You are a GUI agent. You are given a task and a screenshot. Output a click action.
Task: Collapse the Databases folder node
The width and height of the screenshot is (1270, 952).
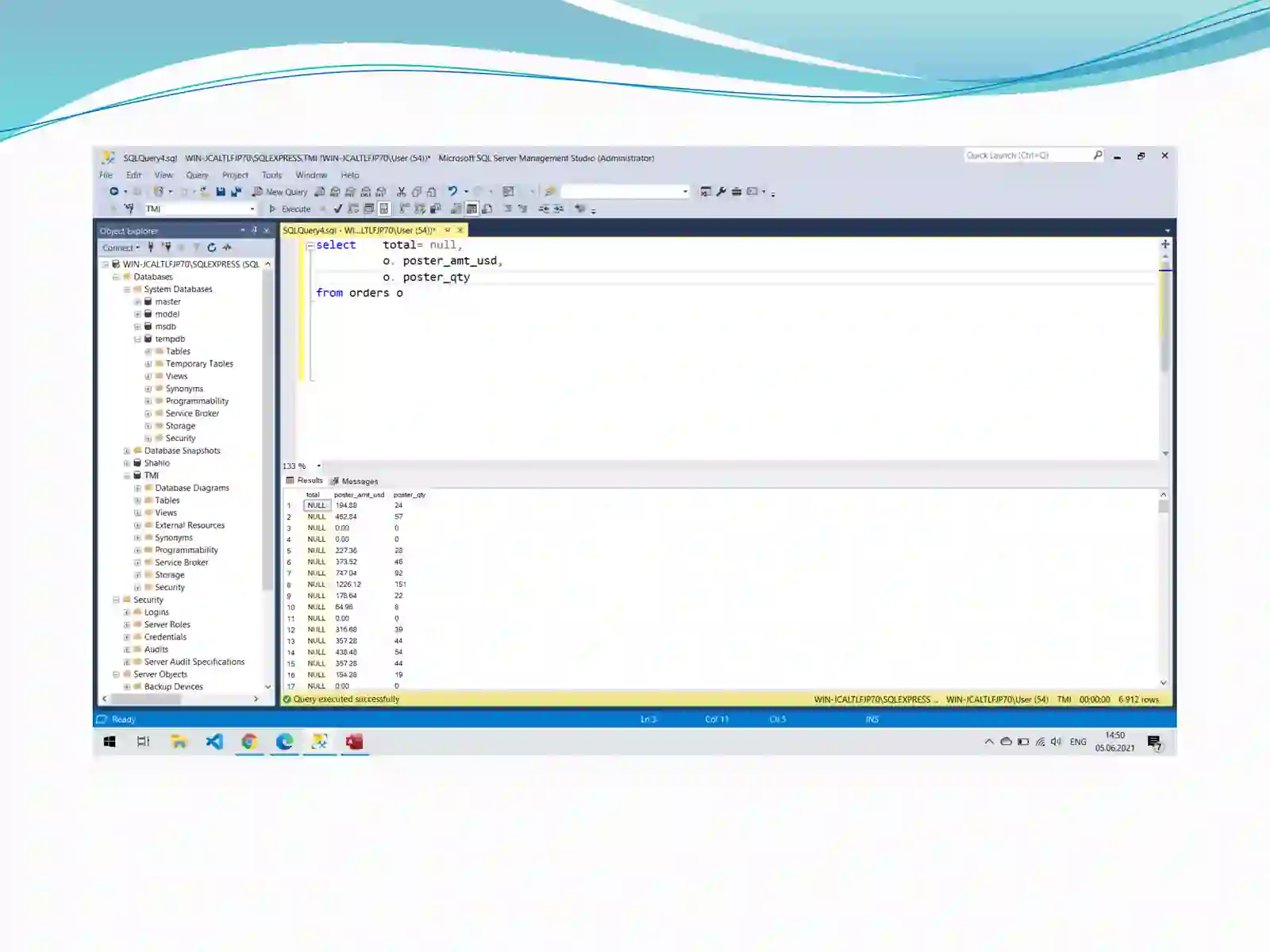coord(116,278)
